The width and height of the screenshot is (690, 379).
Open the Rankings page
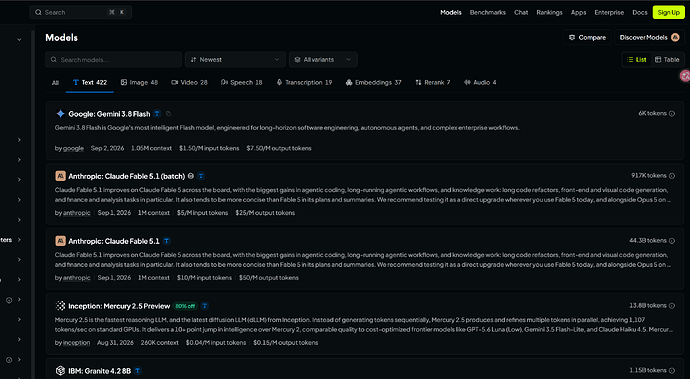[549, 12]
